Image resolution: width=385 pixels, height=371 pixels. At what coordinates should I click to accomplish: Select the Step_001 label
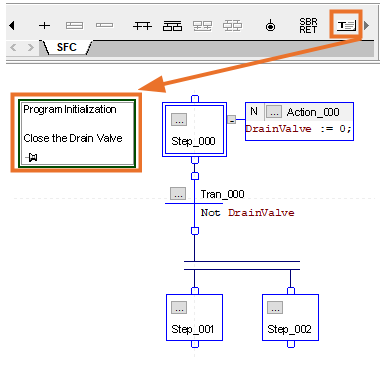coord(193,329)
